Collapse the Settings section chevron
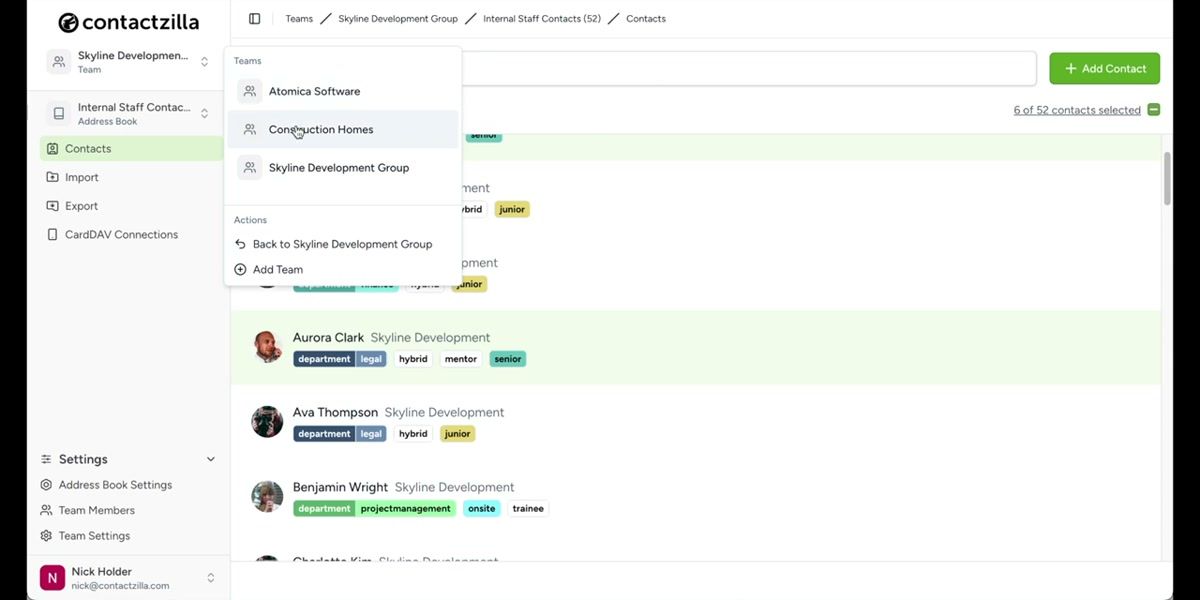 [210, 459]
